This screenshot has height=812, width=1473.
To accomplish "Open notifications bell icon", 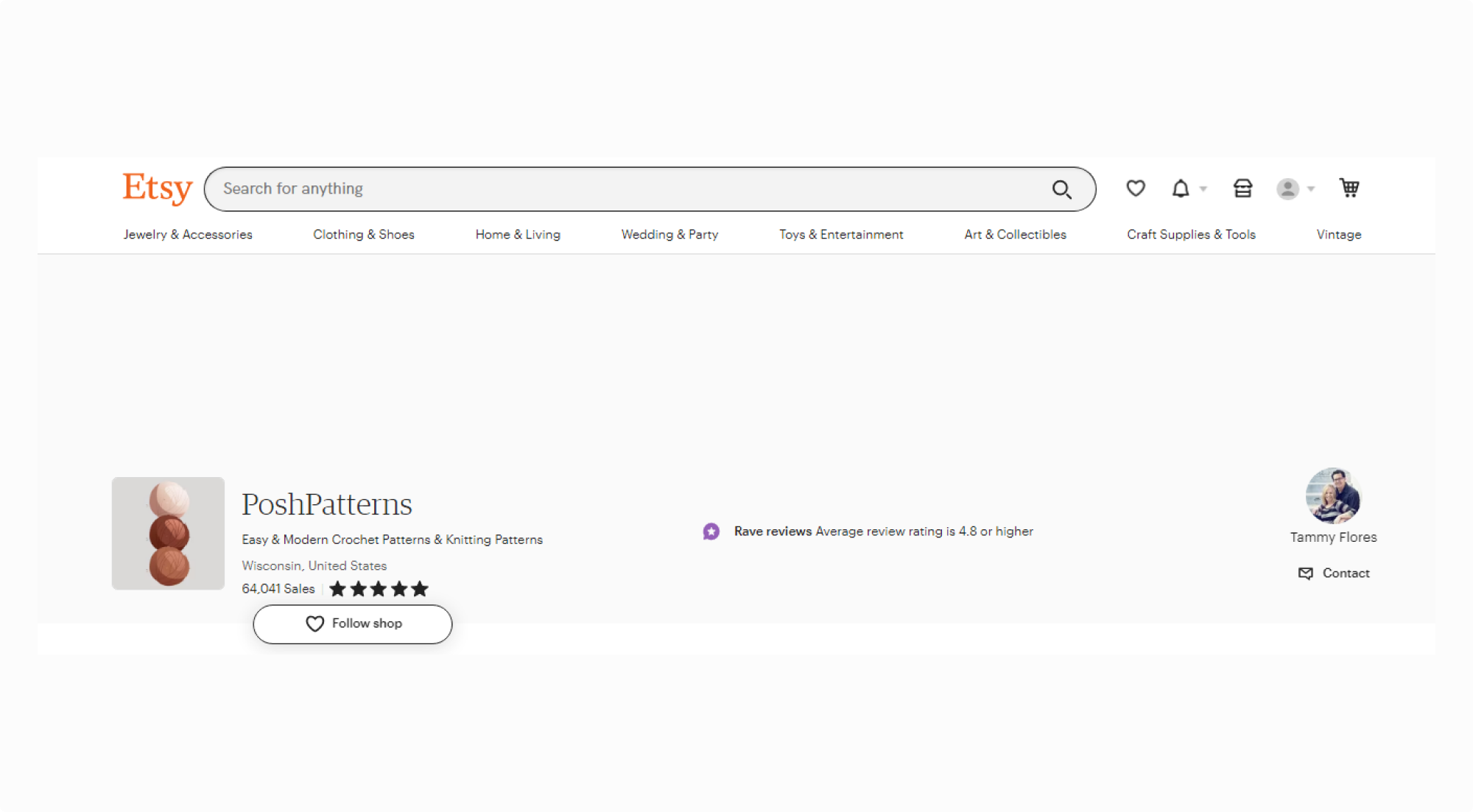I will 1181,188.
